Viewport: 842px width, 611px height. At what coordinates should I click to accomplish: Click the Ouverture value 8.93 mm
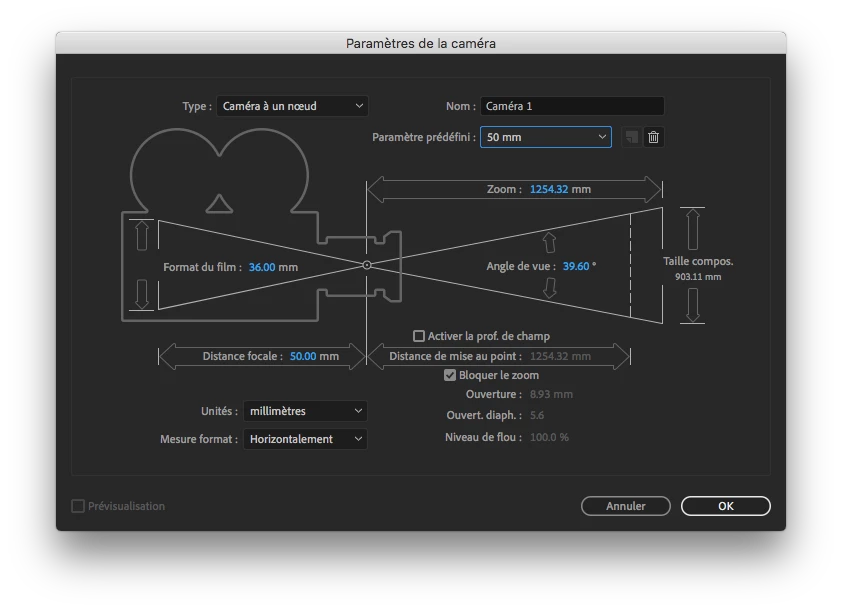click(551, 394)
